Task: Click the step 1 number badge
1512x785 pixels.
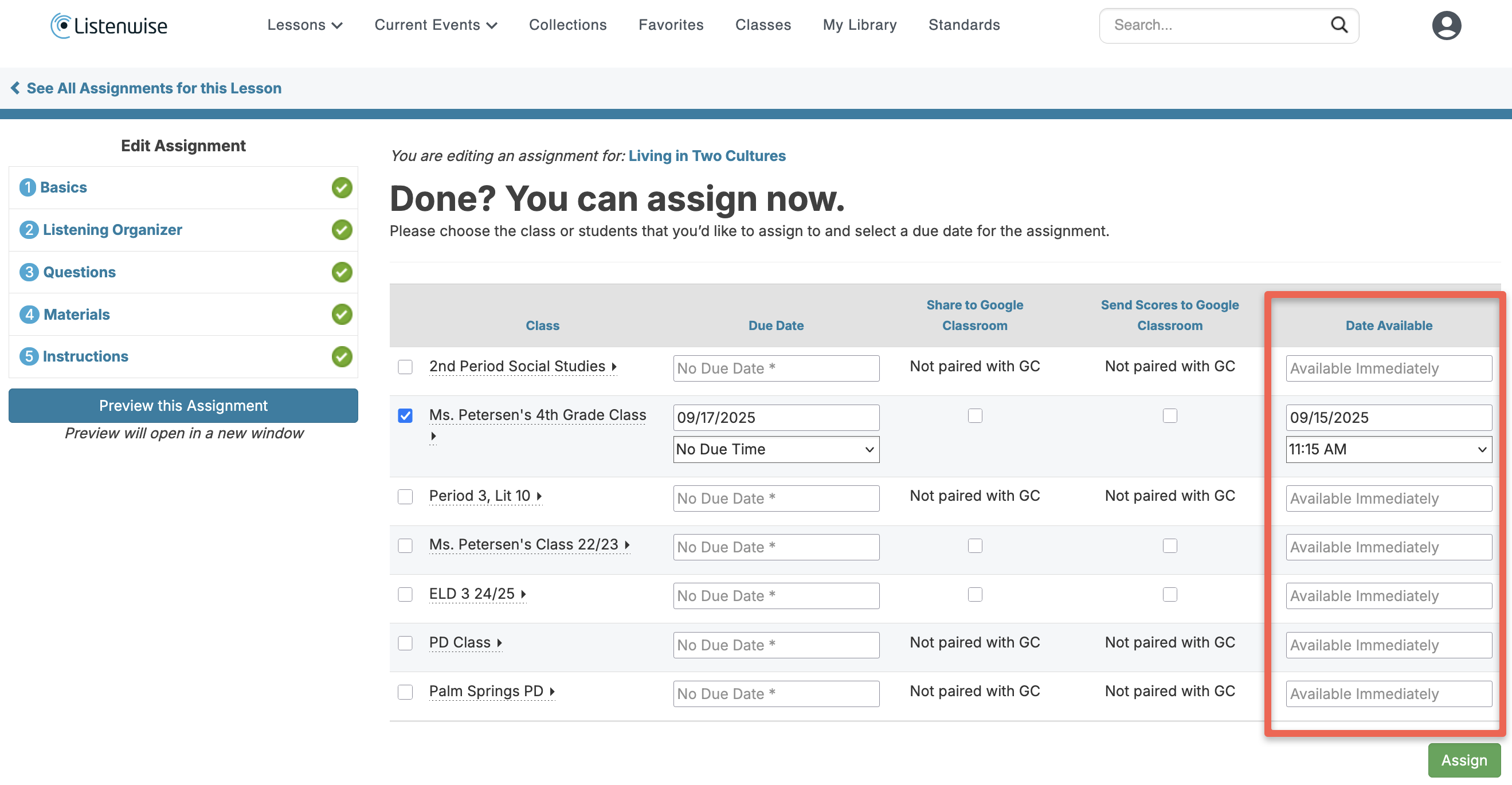Action: (28, 188)
